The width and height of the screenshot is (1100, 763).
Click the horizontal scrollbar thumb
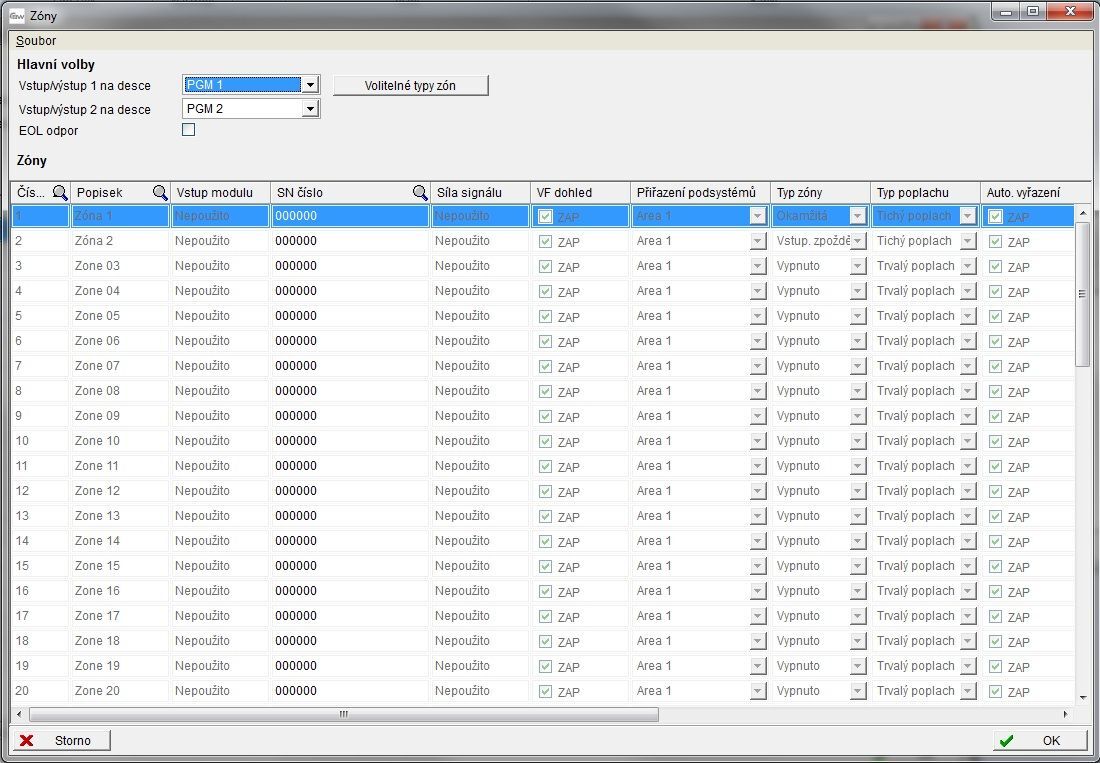tap(343, 714)
